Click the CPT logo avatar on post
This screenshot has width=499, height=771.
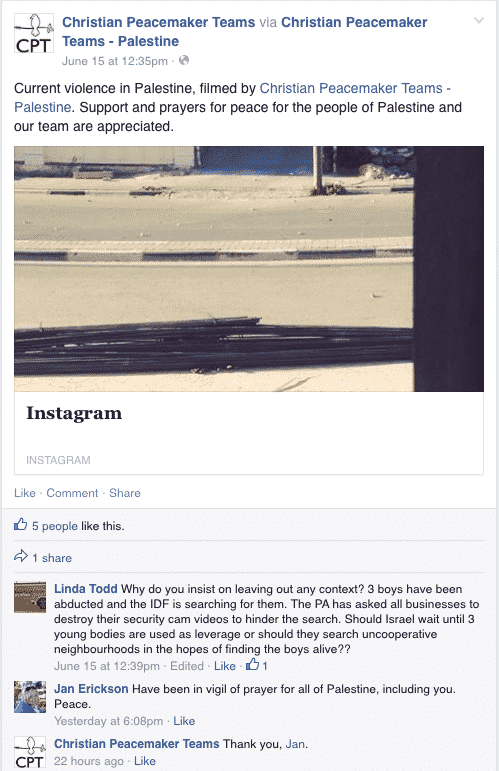point(33,33)
